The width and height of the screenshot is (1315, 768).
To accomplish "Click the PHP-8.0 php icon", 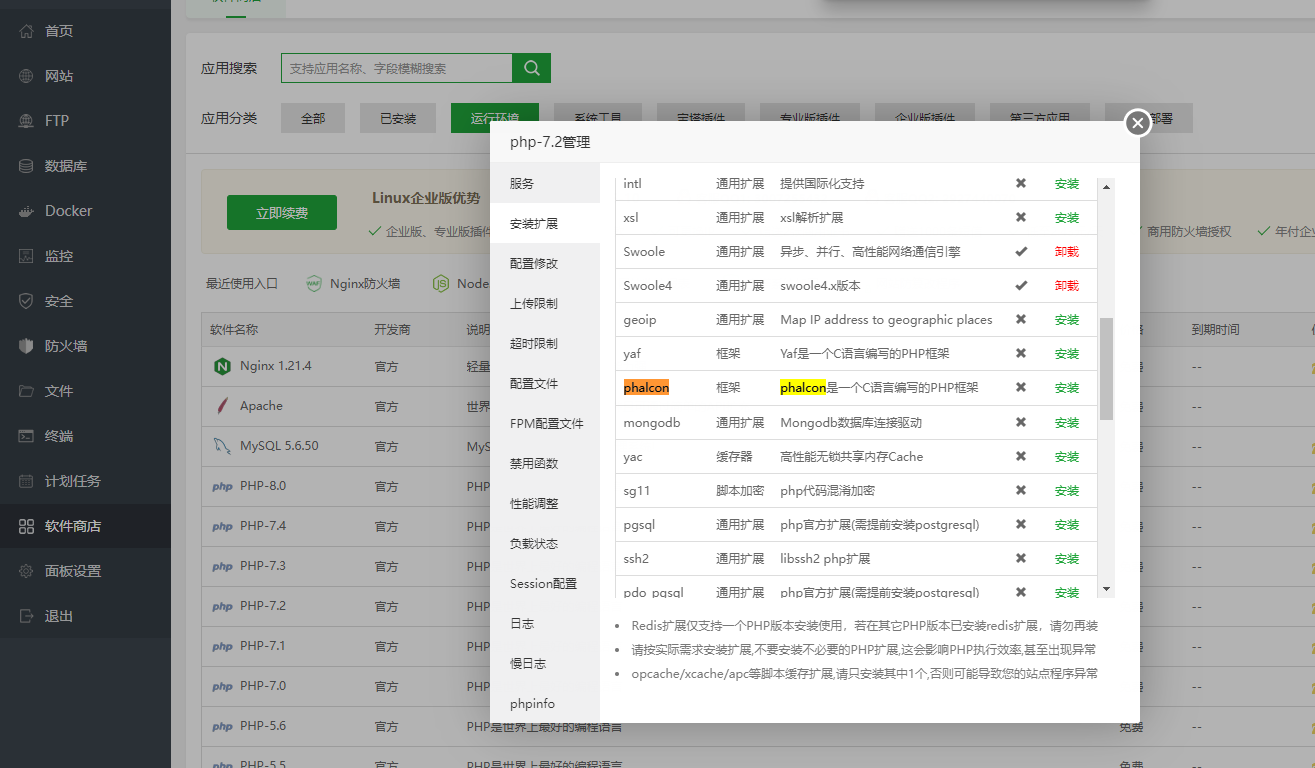I will coord(222,487).
